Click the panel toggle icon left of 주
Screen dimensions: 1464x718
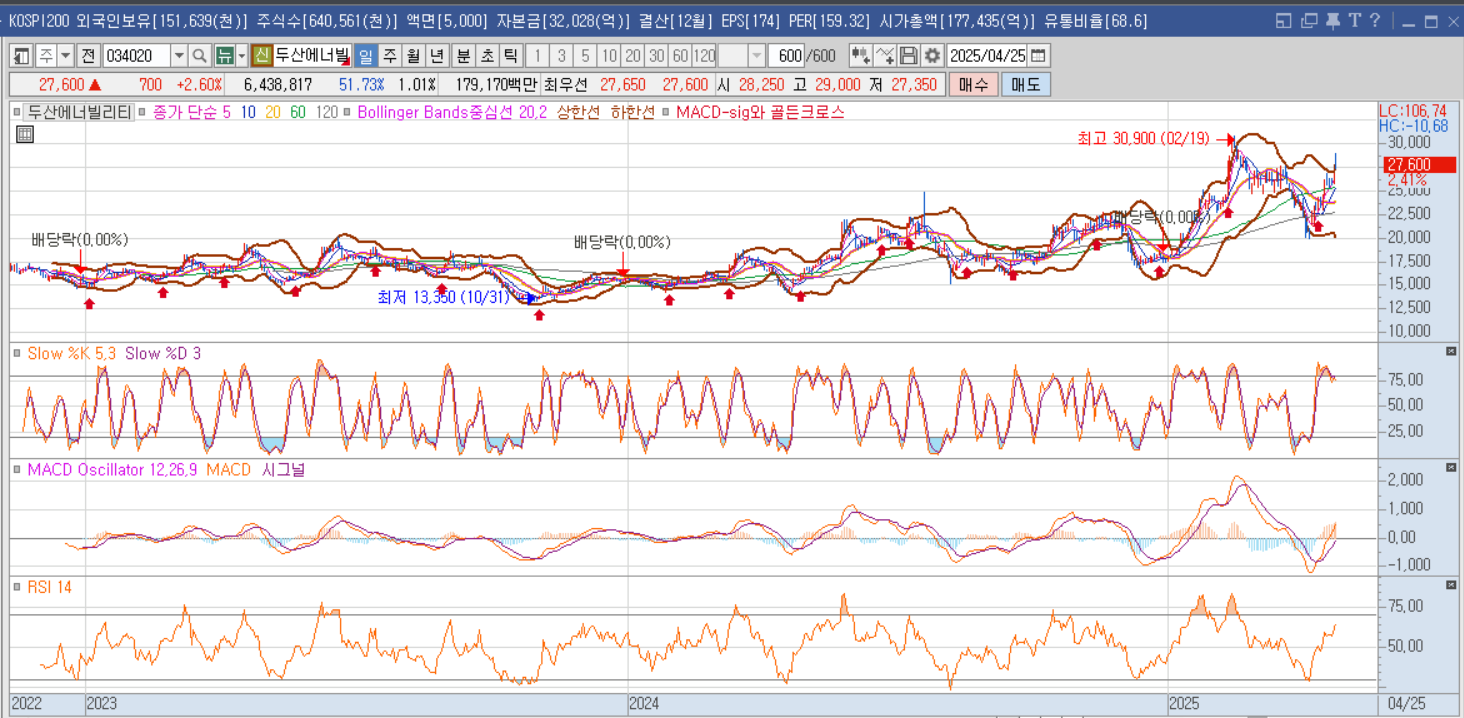point(21,56)
